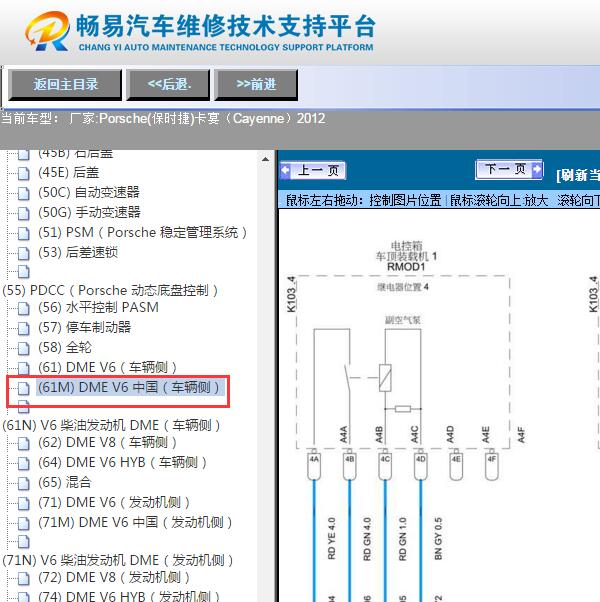The width and height of the screenshot is (600, 602).
Task: Click connector pin 4D in wiring diagram
Action: point(421,465)
